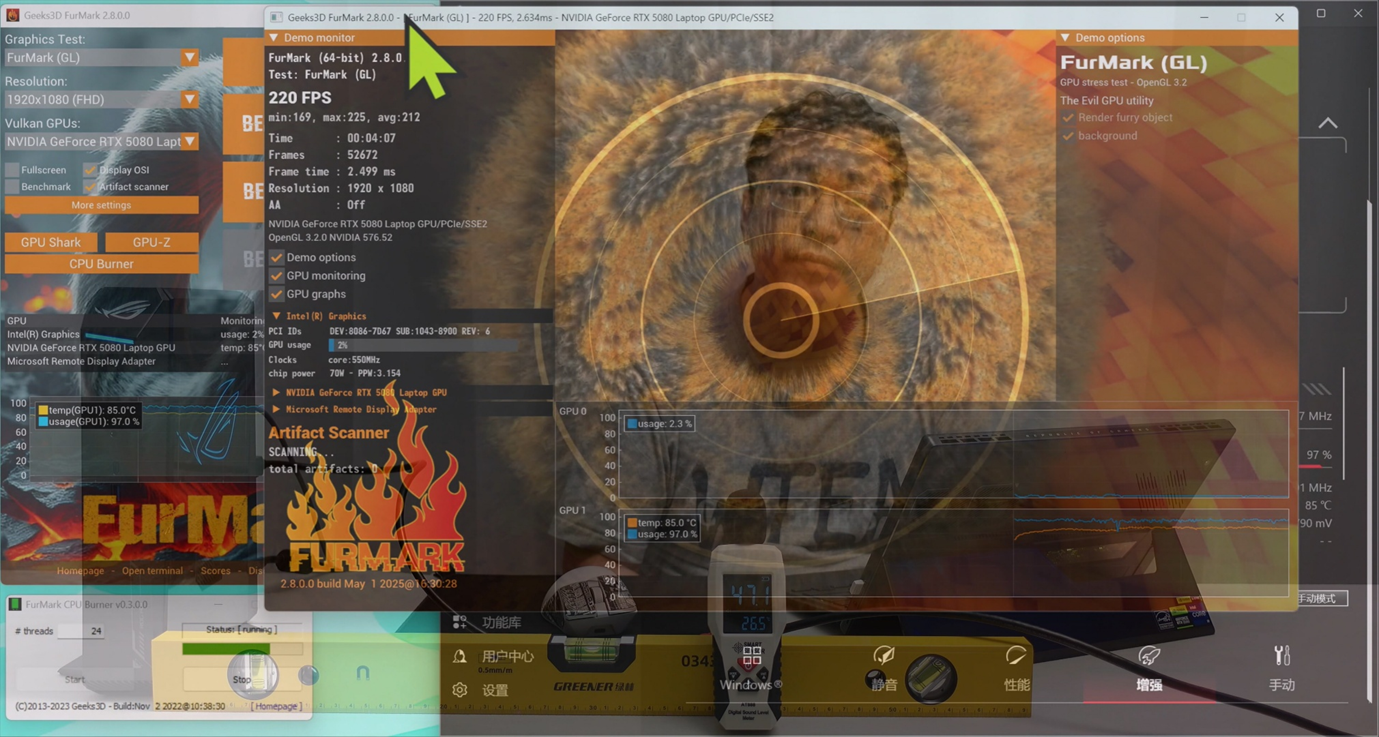Collapse the Demo monitor panel header
The image size is (1379, 737).
pyautogui.click(x=410, y=38)
